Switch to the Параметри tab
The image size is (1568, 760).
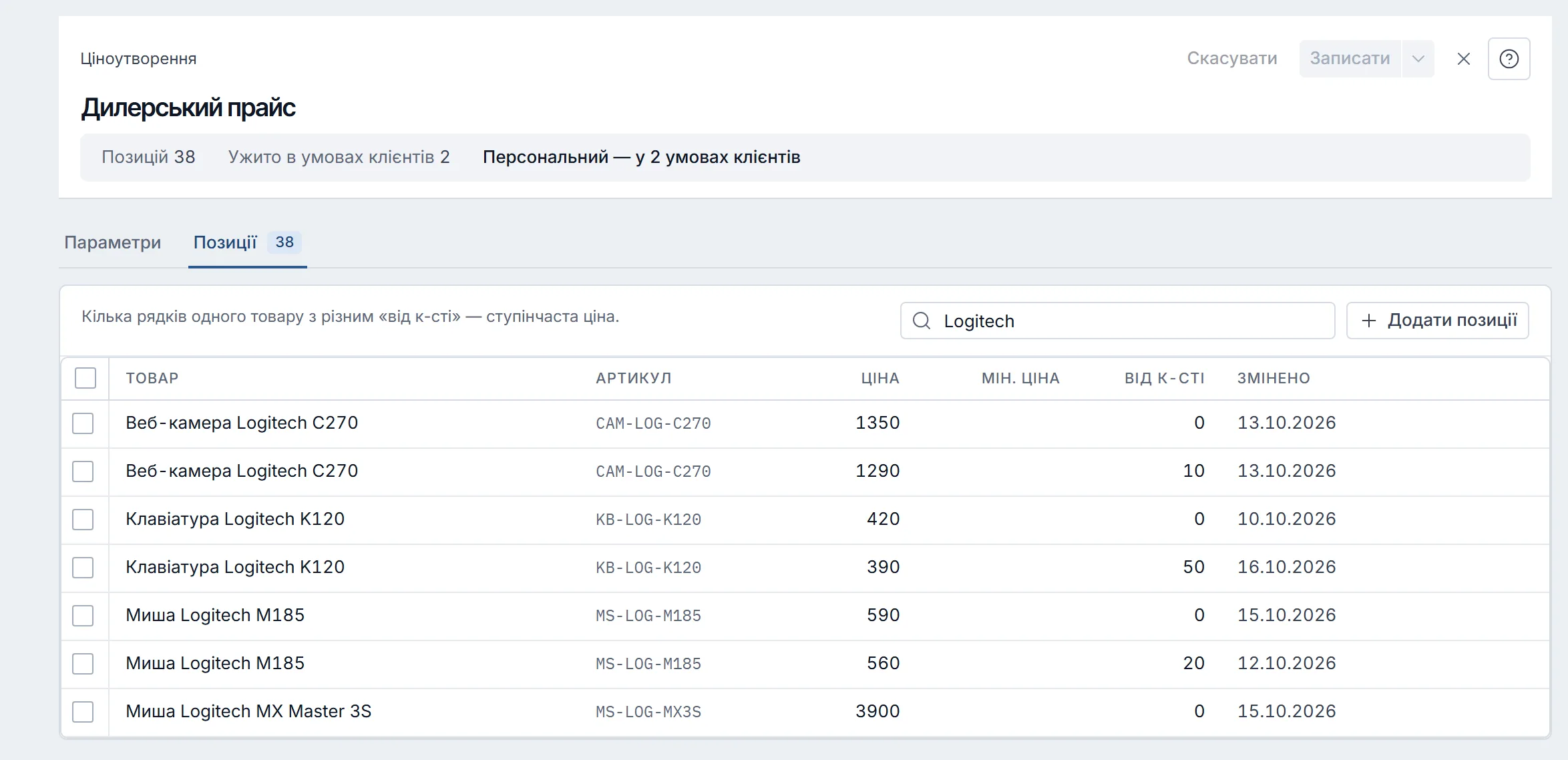point(113,242)
